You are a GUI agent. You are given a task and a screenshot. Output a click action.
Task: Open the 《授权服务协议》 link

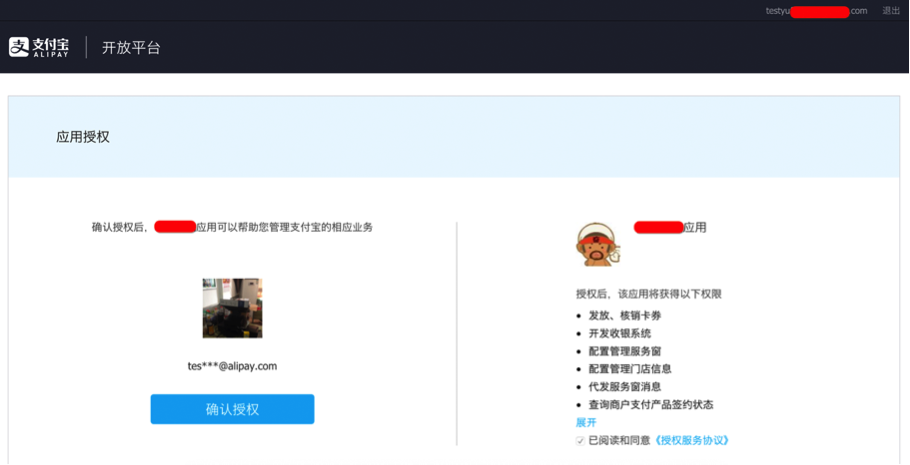pyautogui.click(x=691, y=441)
